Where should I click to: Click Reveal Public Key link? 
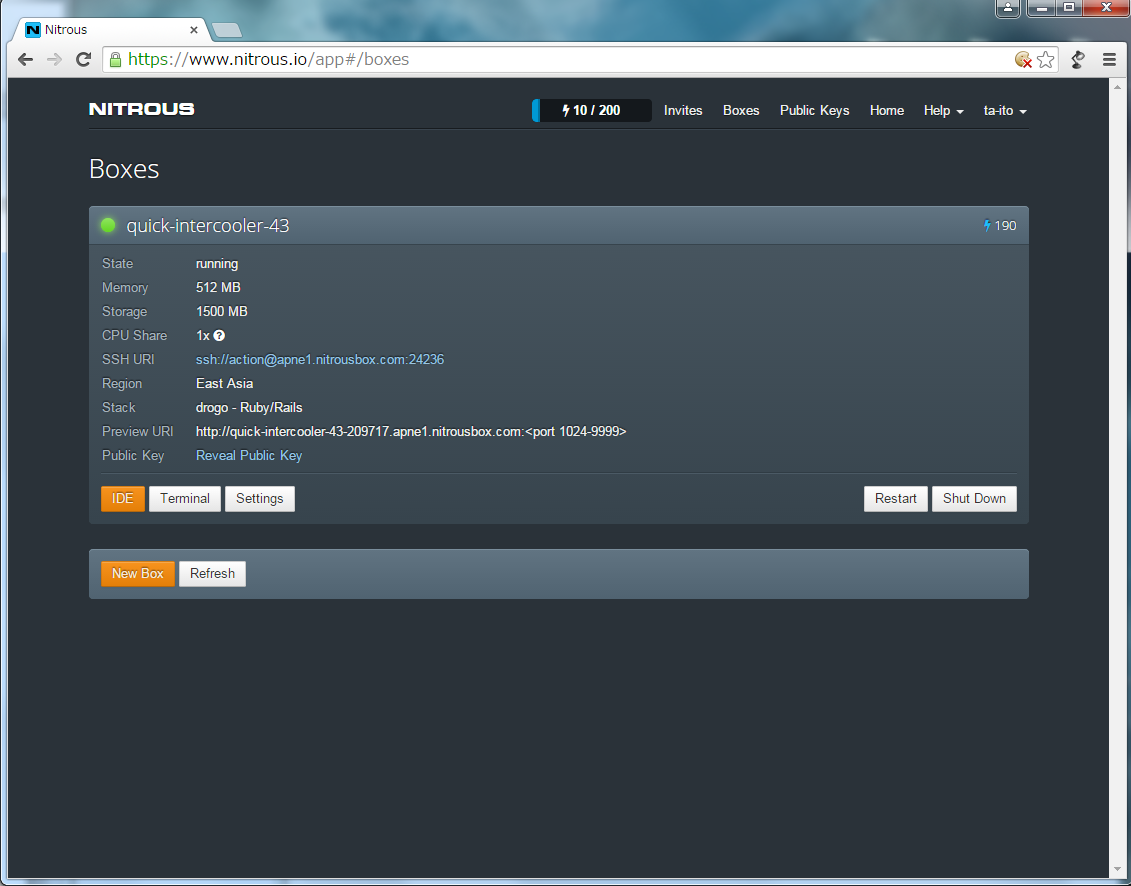click(x=249, y=455)
